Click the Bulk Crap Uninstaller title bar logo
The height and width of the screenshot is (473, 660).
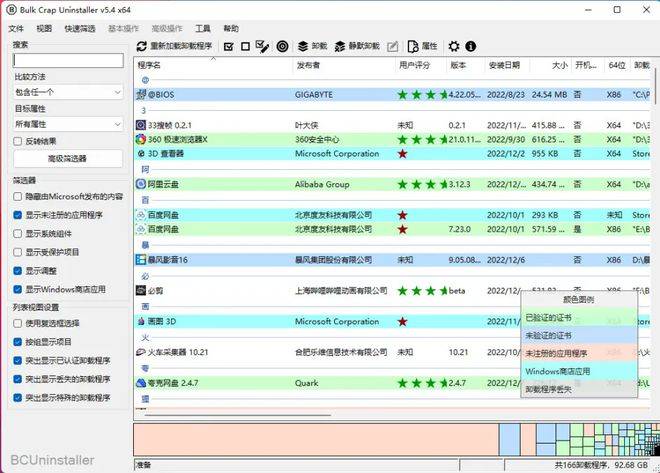(11, 9)
